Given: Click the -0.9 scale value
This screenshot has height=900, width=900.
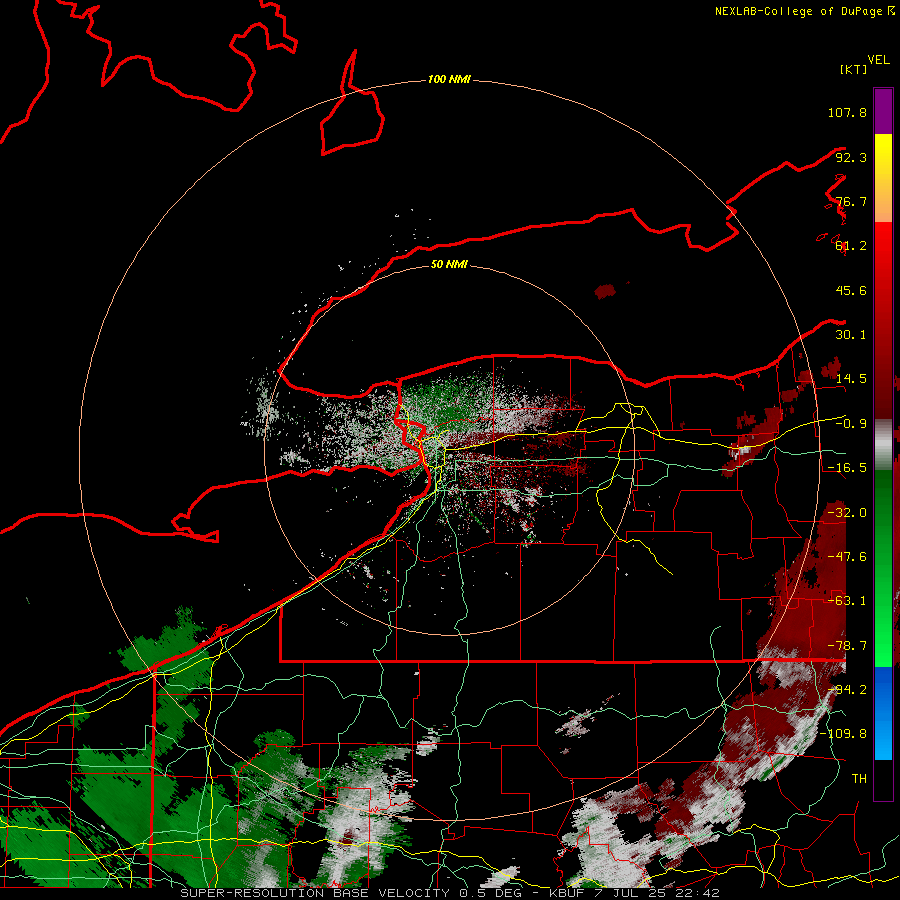Looking at the screenshot, I should pos(851,424).
